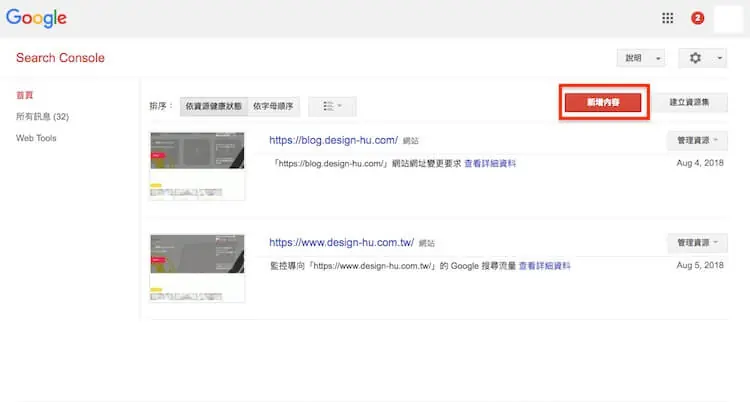Click the Google logo
The image size is (750, 402).
pyautogui.click(x=36, y=18)
